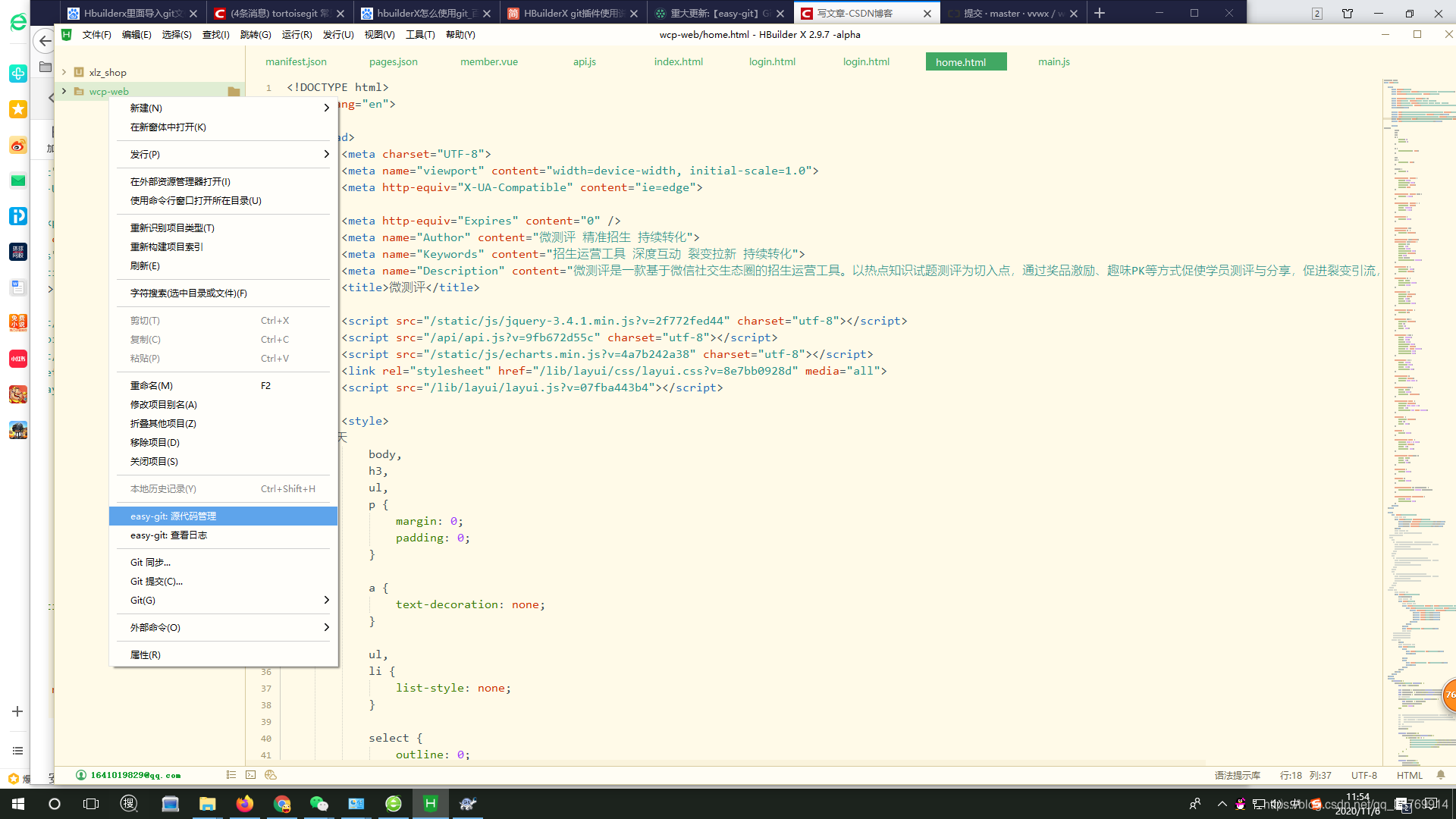This screenshot has width=1456, height=819.
Task: Click the notification bell in status bar
Action: (x=1441, y=775)
